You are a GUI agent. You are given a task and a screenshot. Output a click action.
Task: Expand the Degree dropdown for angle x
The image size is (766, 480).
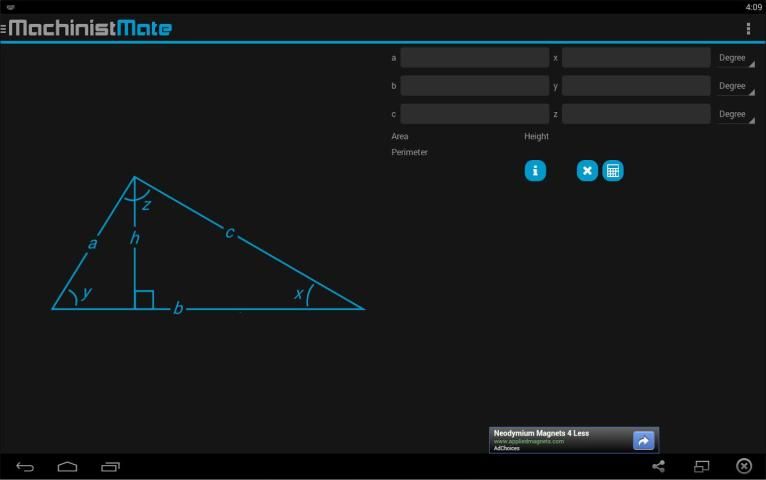click(736, 58)
